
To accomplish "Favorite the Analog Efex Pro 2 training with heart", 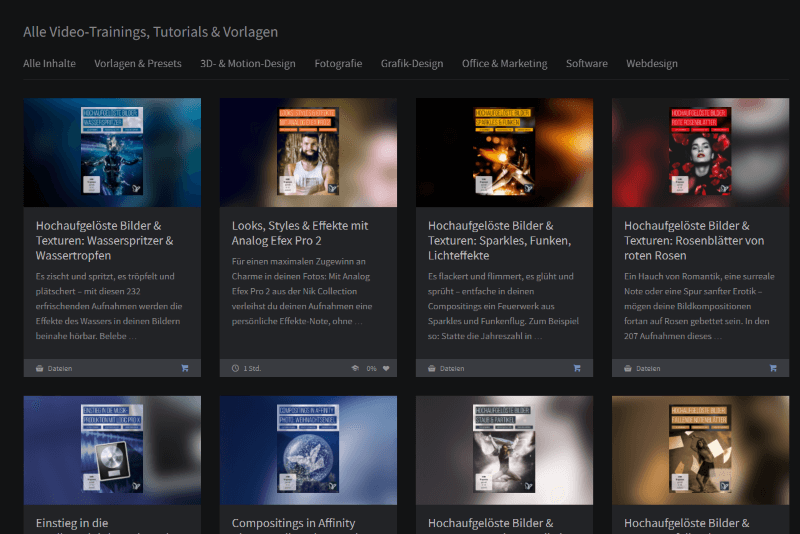I will 386,368.
